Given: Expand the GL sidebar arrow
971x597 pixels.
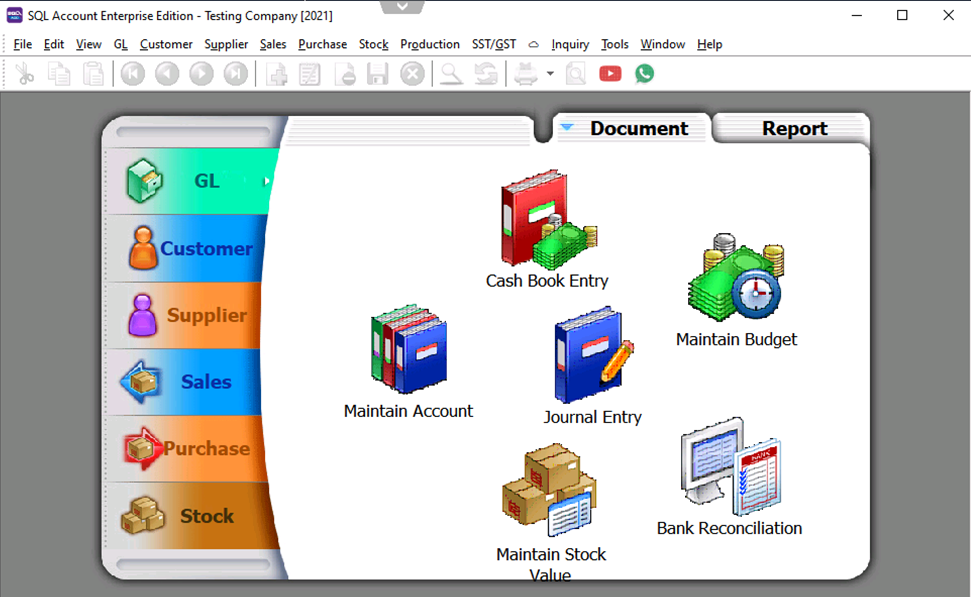Looking at the screenshot, I should click(267, 181).
